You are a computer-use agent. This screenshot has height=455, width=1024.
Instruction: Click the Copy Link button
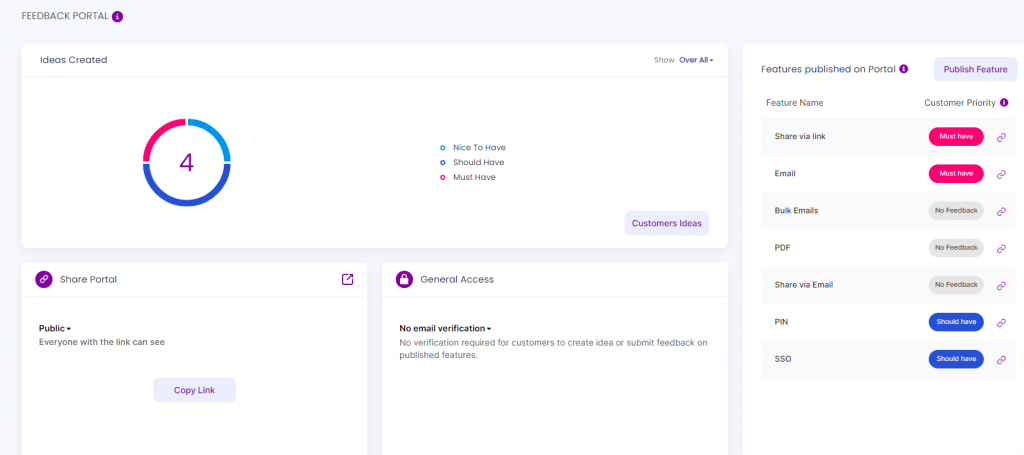coord(195,390)
